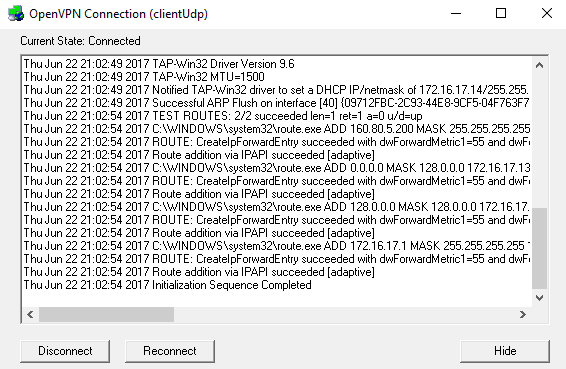Screen dimensions: 566x369
Task: Maximize the OpenVPN Connection window
Action: coord(501,14)
